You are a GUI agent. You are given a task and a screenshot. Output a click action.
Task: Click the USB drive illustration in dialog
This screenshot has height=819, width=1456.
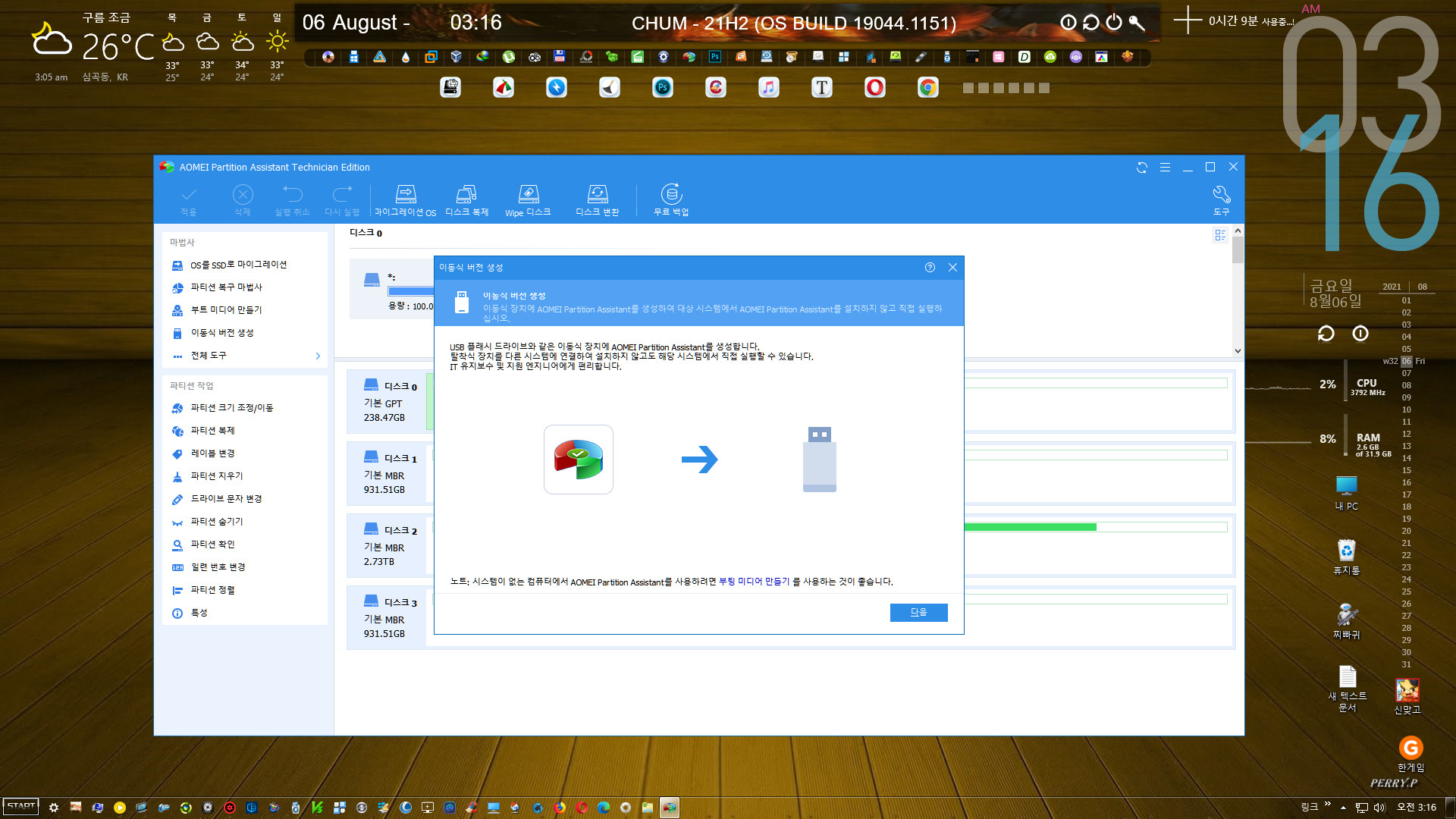pyautogui.click(x=819, y=460)
